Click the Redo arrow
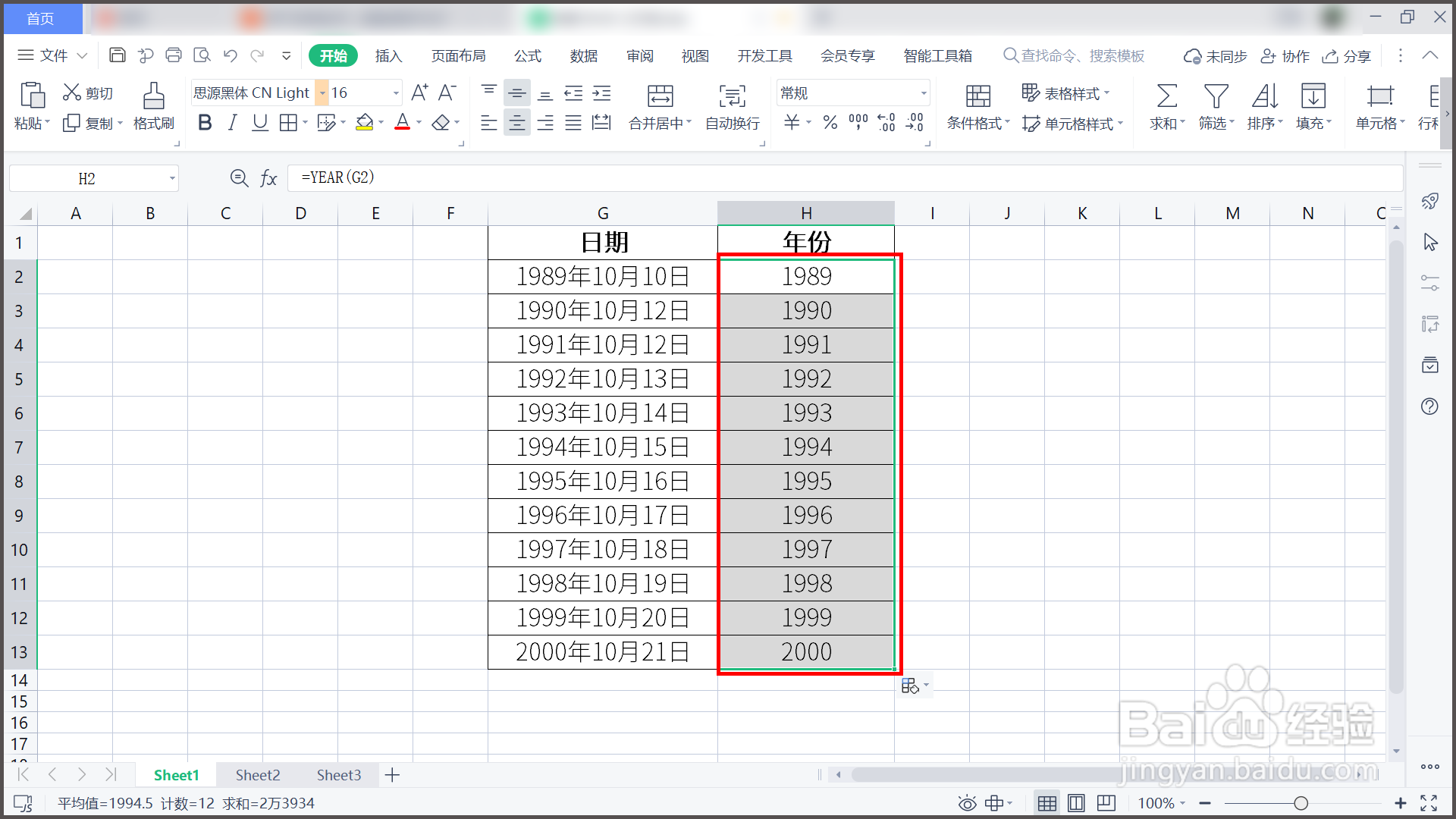 pos(258,55)
